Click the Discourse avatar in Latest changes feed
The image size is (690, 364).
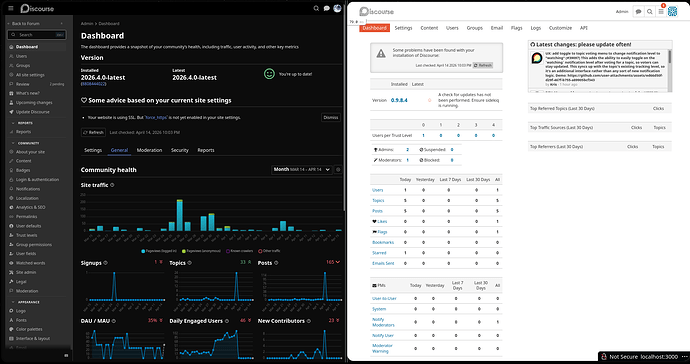(537, 58)
